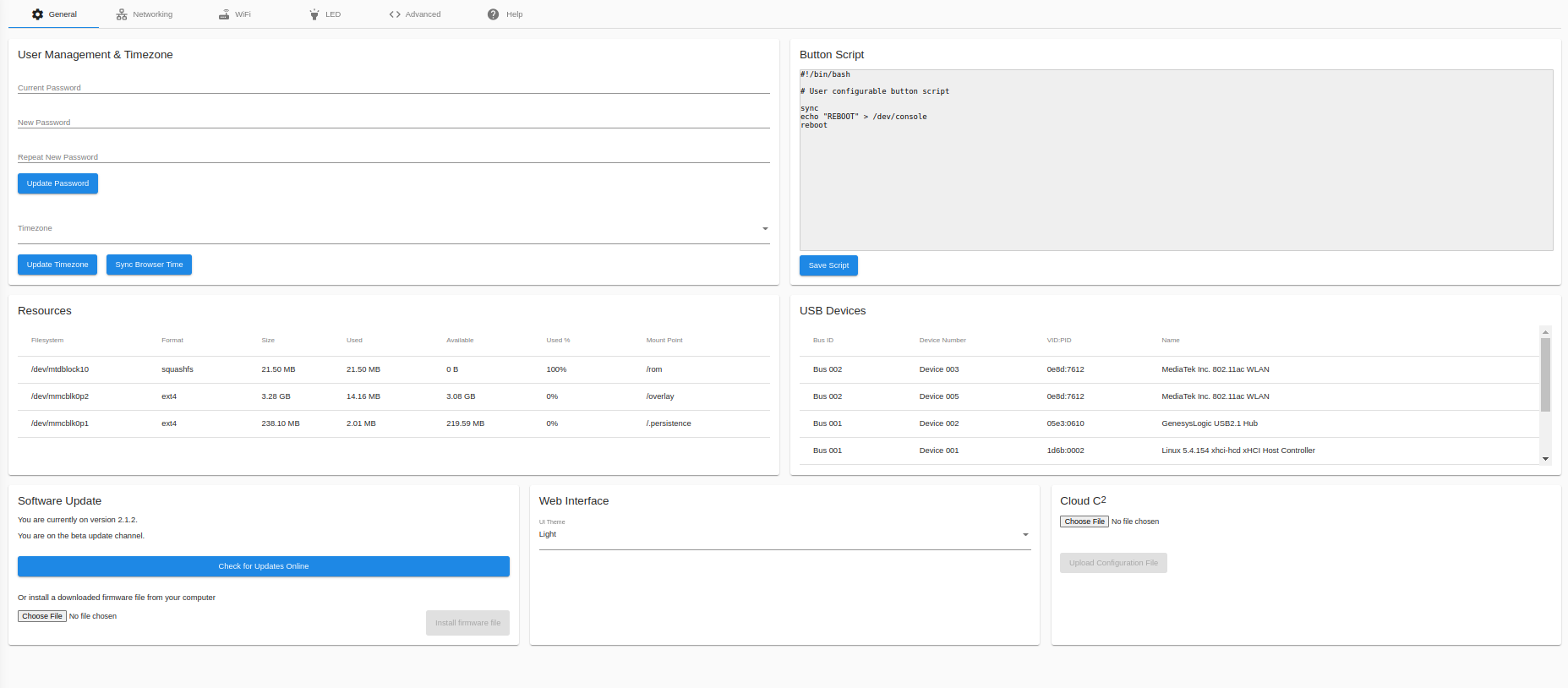This screenshot has height=688, width=1568.
Task: Click the 3.28 GB size value
Action: click(276, 396)
